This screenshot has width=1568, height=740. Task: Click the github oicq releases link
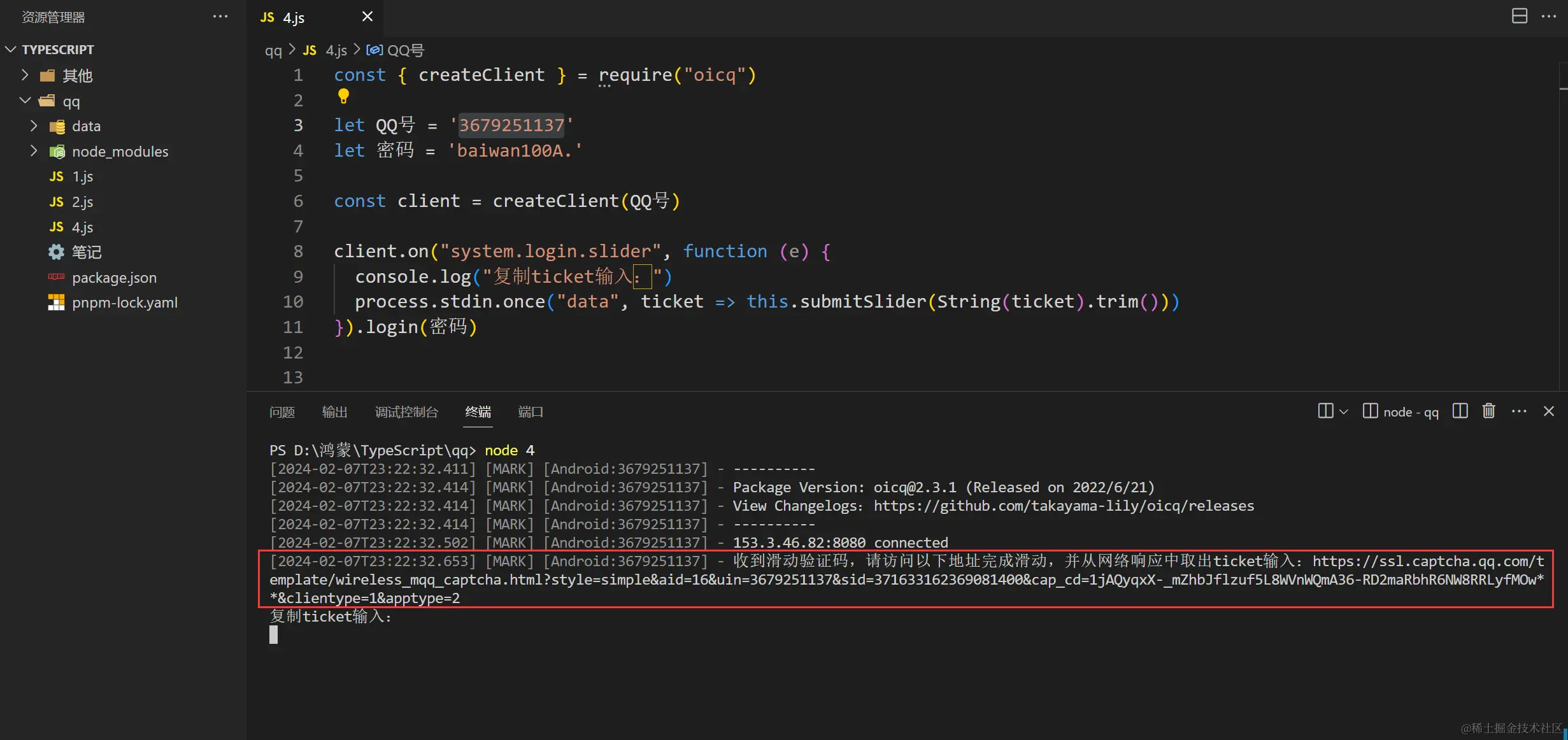[x=1064, y=506]
